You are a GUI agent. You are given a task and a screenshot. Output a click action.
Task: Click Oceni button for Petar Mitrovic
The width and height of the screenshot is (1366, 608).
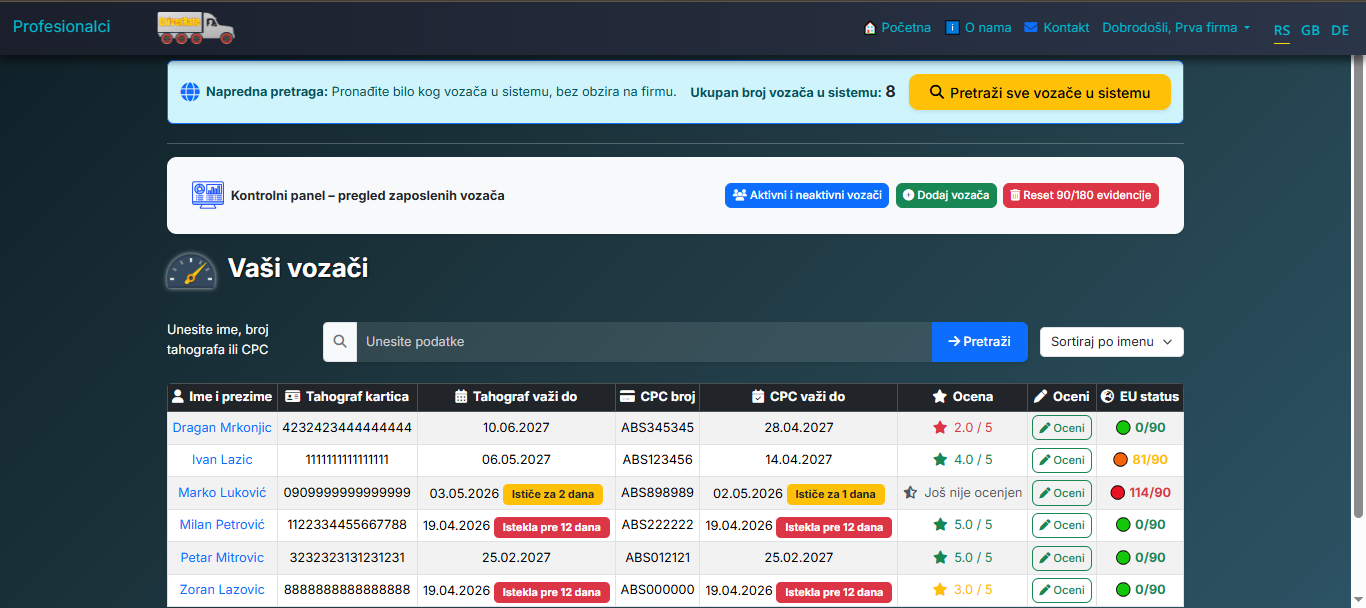[1061, 558]
